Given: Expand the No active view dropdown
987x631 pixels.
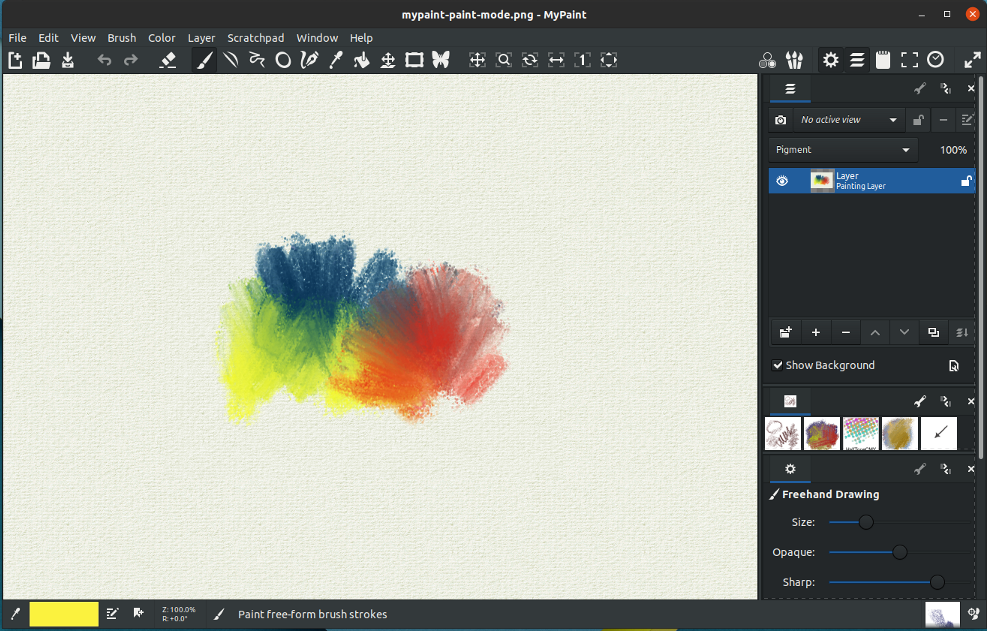Looking at the screenshot, I should (849, 120).
